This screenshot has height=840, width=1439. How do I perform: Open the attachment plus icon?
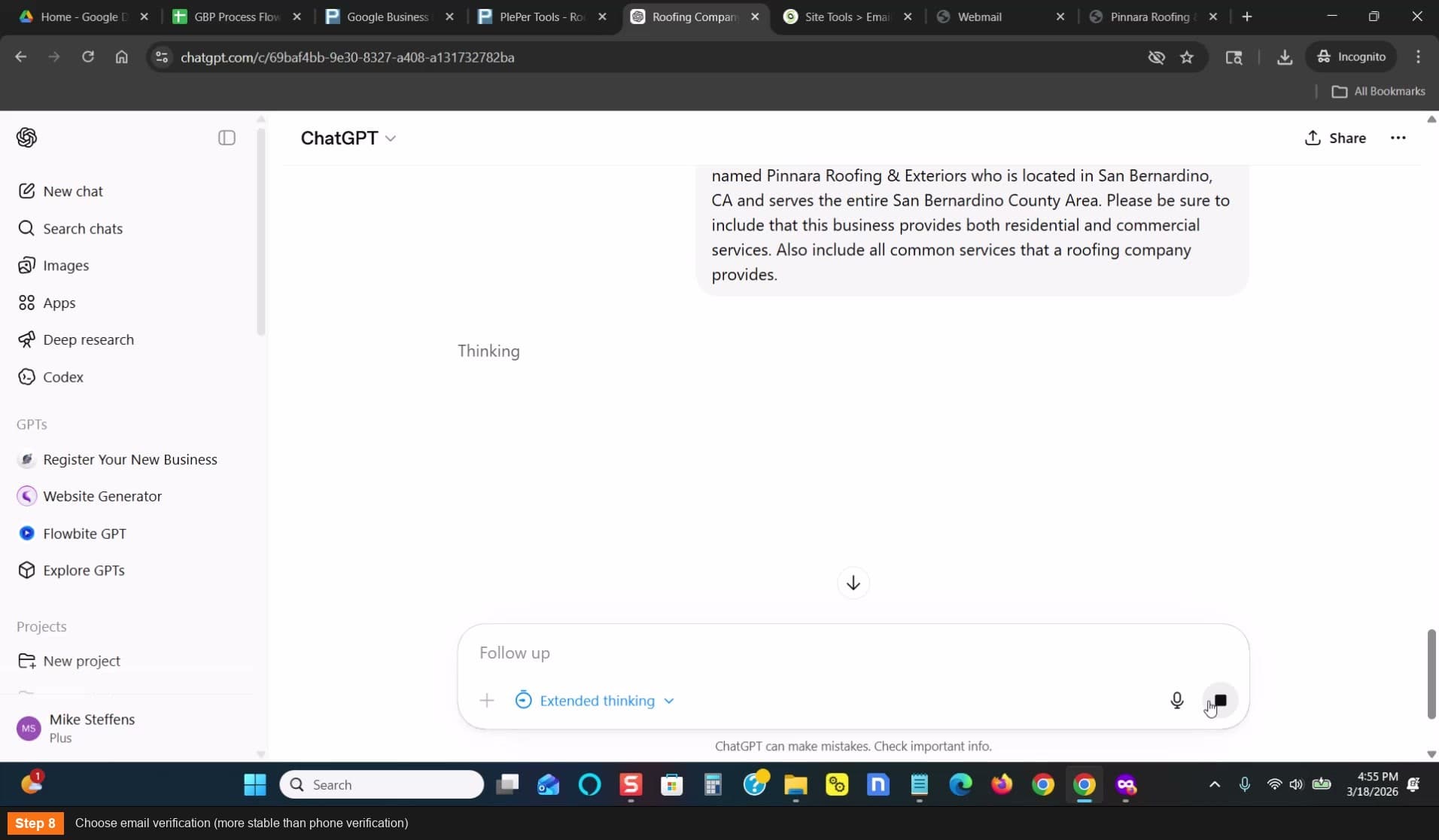(487, 701)
